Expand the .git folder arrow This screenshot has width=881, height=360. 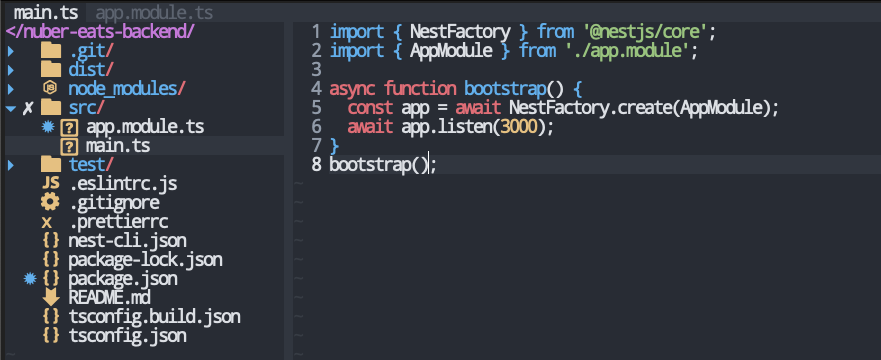point(11,52)
